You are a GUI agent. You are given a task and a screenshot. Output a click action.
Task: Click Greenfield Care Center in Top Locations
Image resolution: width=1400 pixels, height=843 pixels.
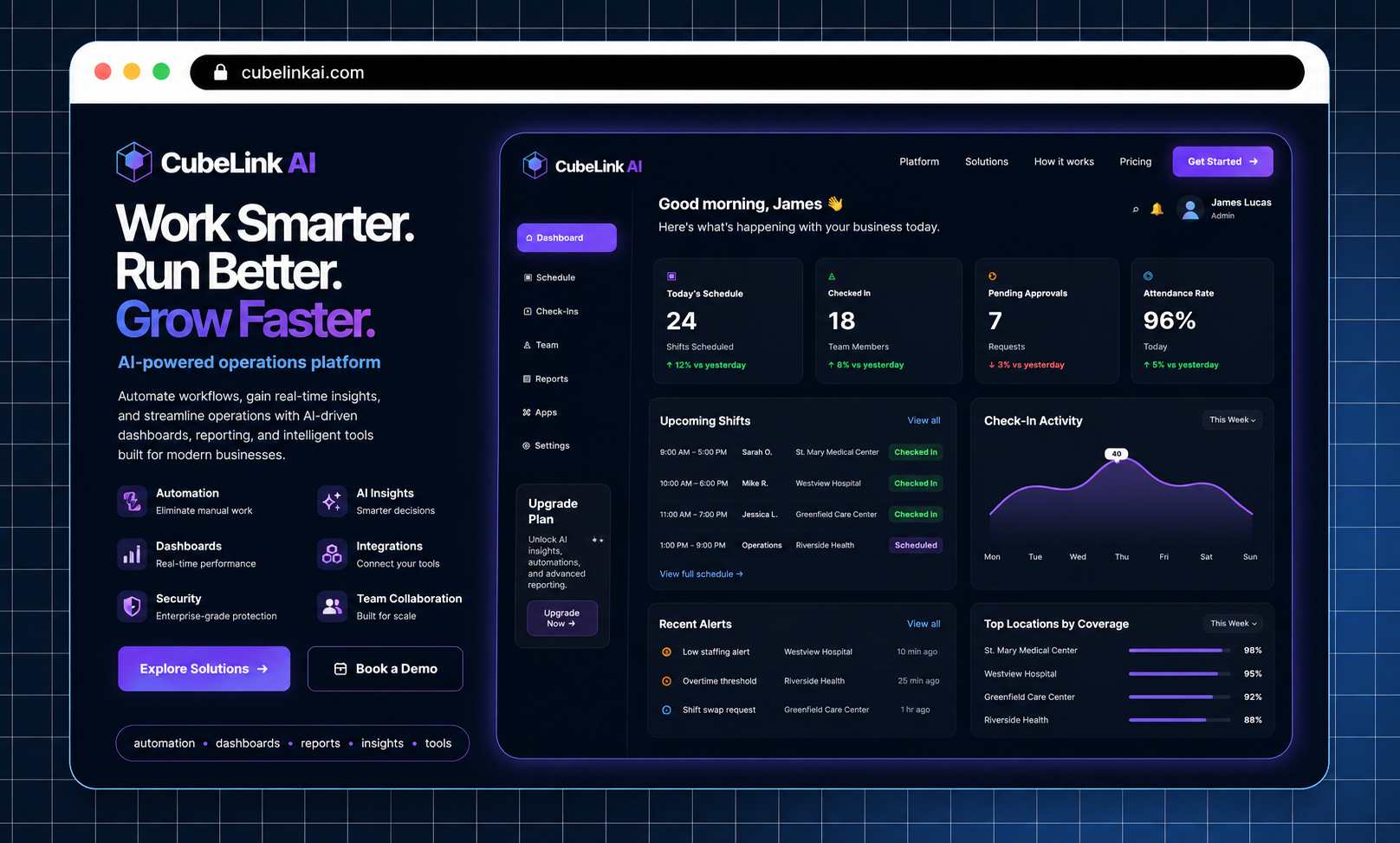(x=1029, y=697)
